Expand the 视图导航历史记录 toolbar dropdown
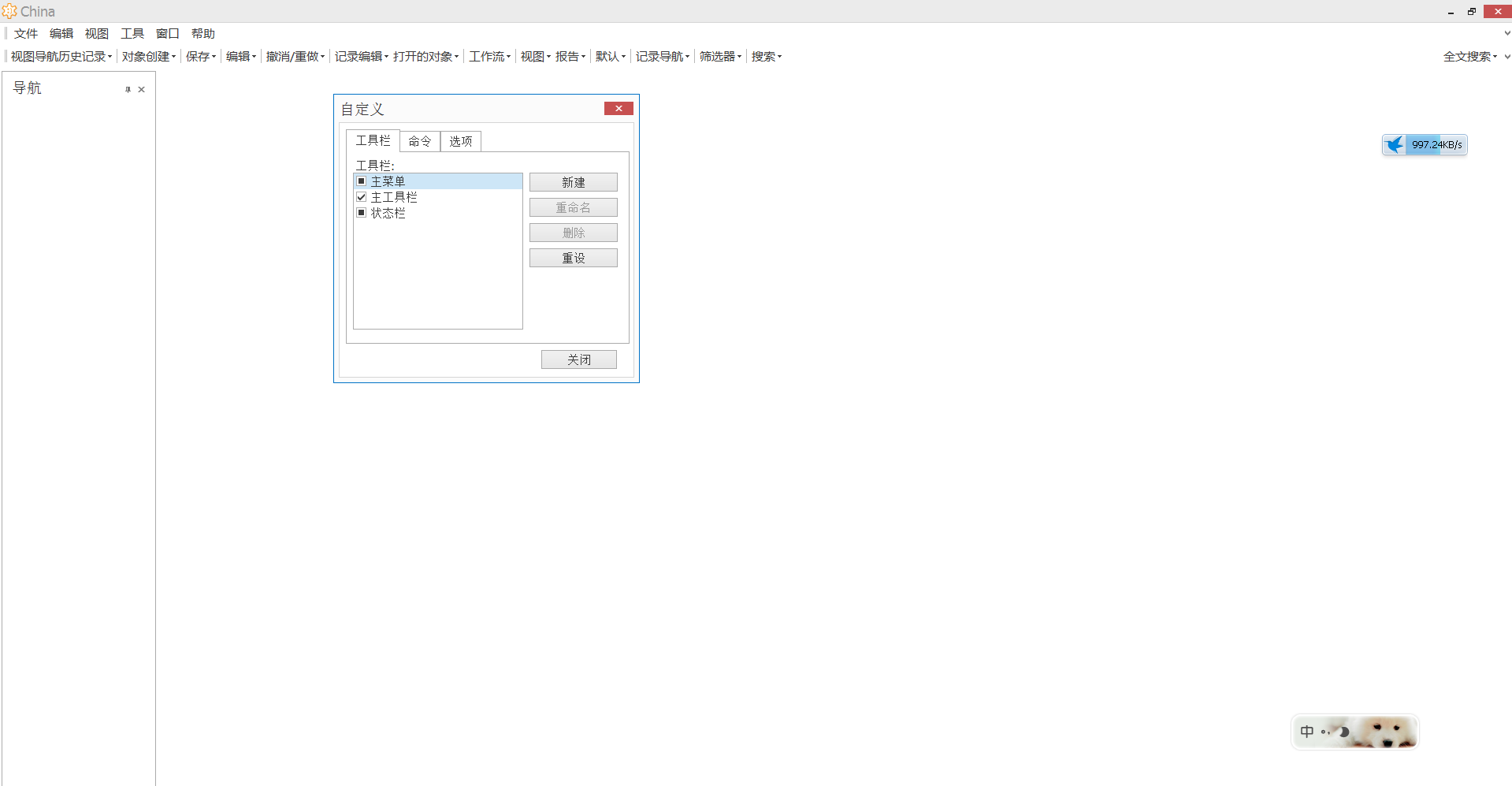Image resolution: width=1512 pixels, height=786 pixels. coord(61,57)
